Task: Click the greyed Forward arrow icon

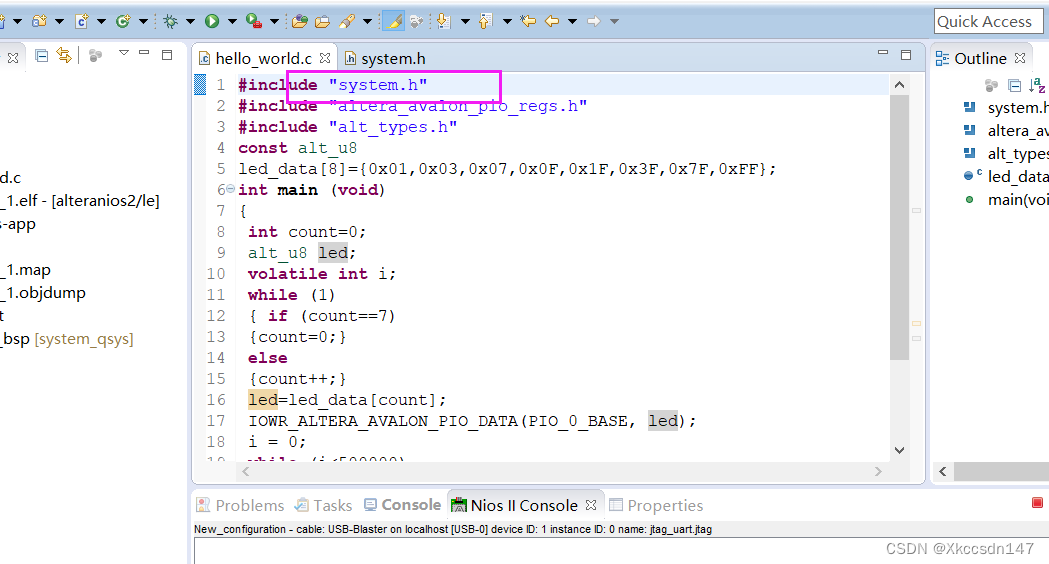Action: (x=594, y=21)
